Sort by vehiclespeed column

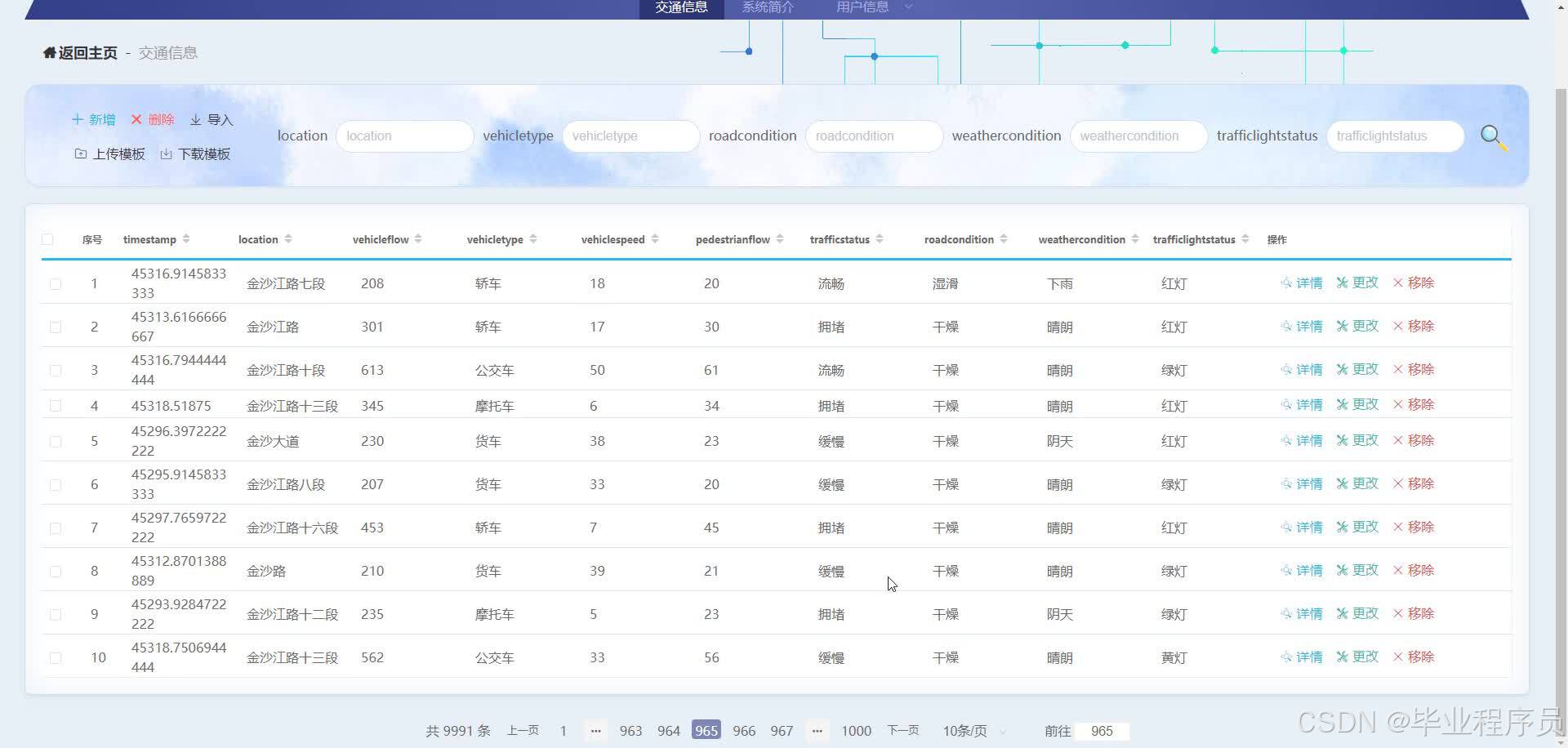click(654, 239)
